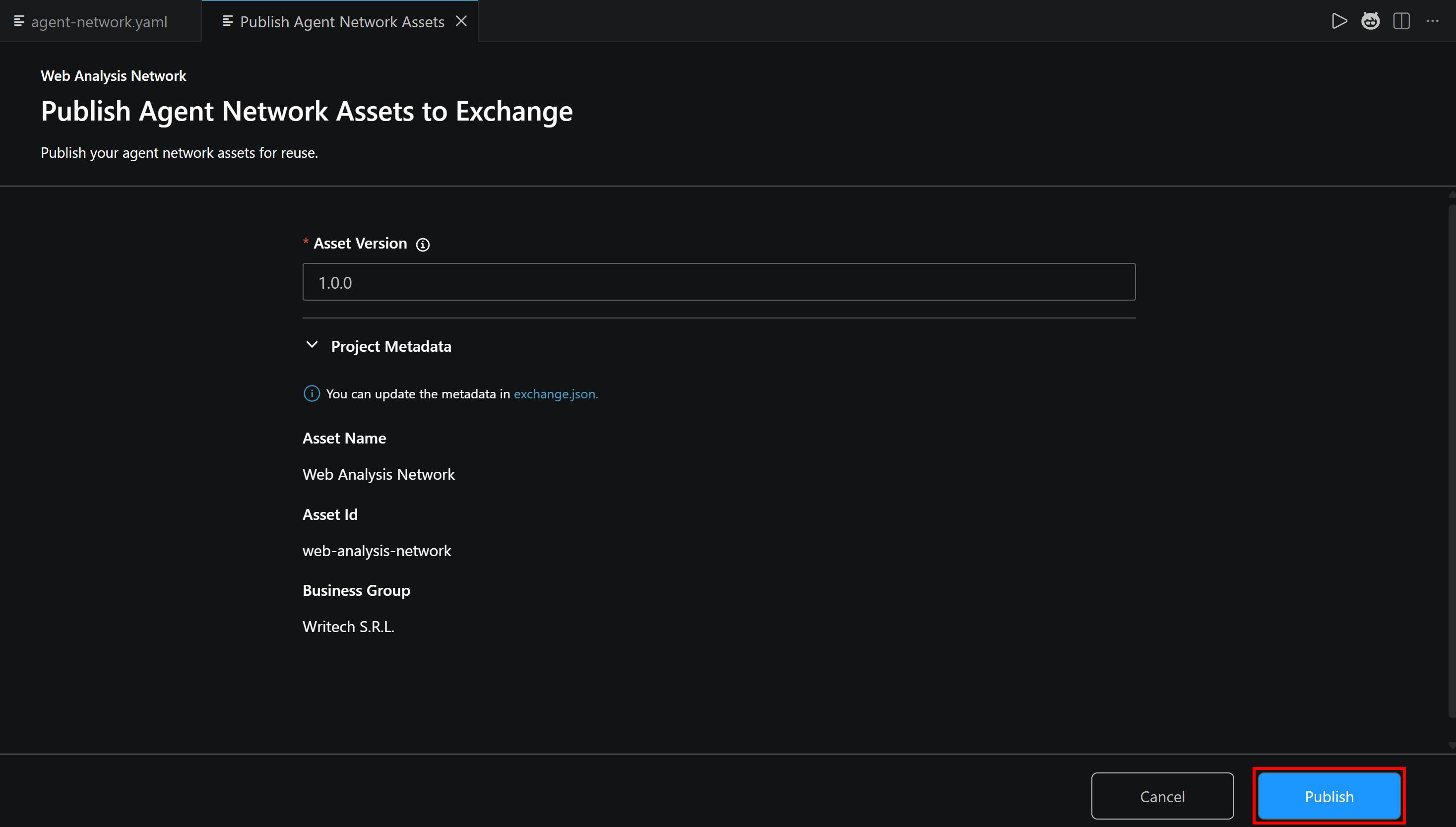
Task: Click the Cancel button
Action: 1162,796
